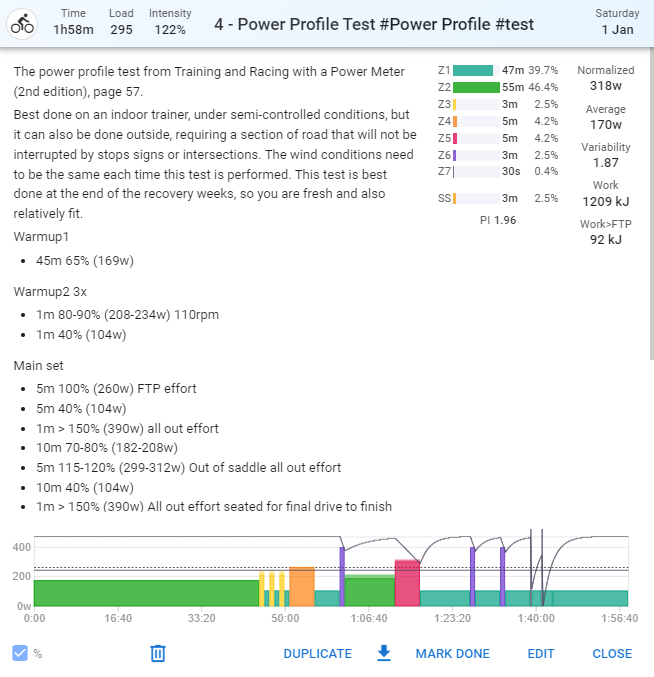The image size is (654, 677).
Task: Click MARK DONE button
Action: point(452,654)
